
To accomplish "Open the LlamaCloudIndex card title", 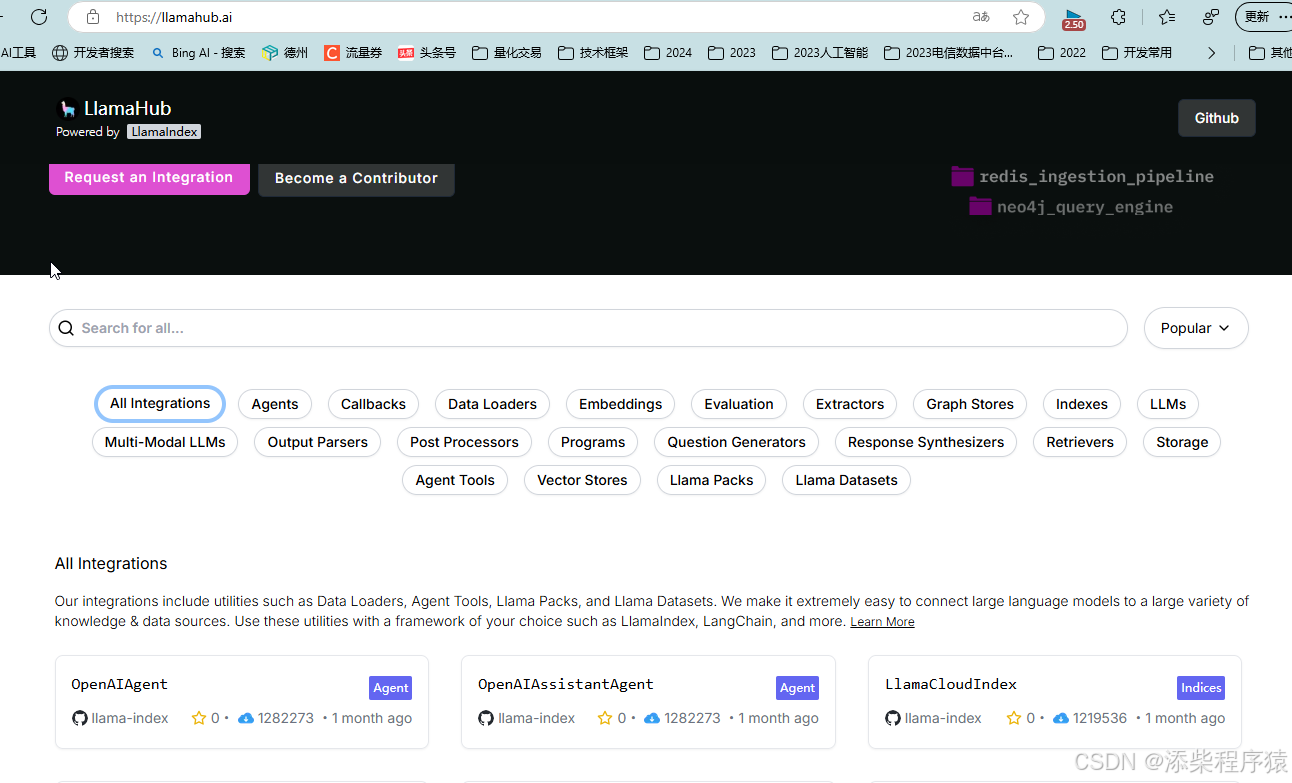I will 951,685.
